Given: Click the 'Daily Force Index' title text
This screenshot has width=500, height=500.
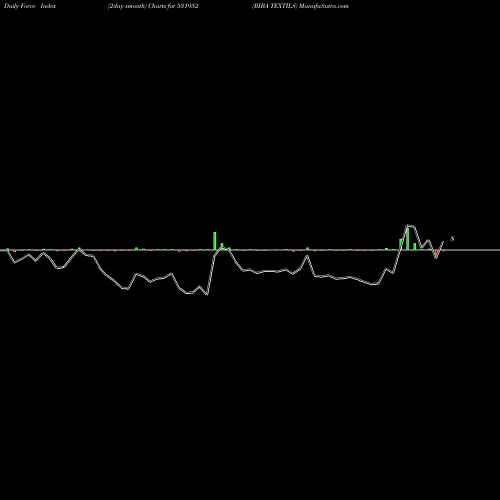Looking at the screenshot, I should (x=30, y=6).
